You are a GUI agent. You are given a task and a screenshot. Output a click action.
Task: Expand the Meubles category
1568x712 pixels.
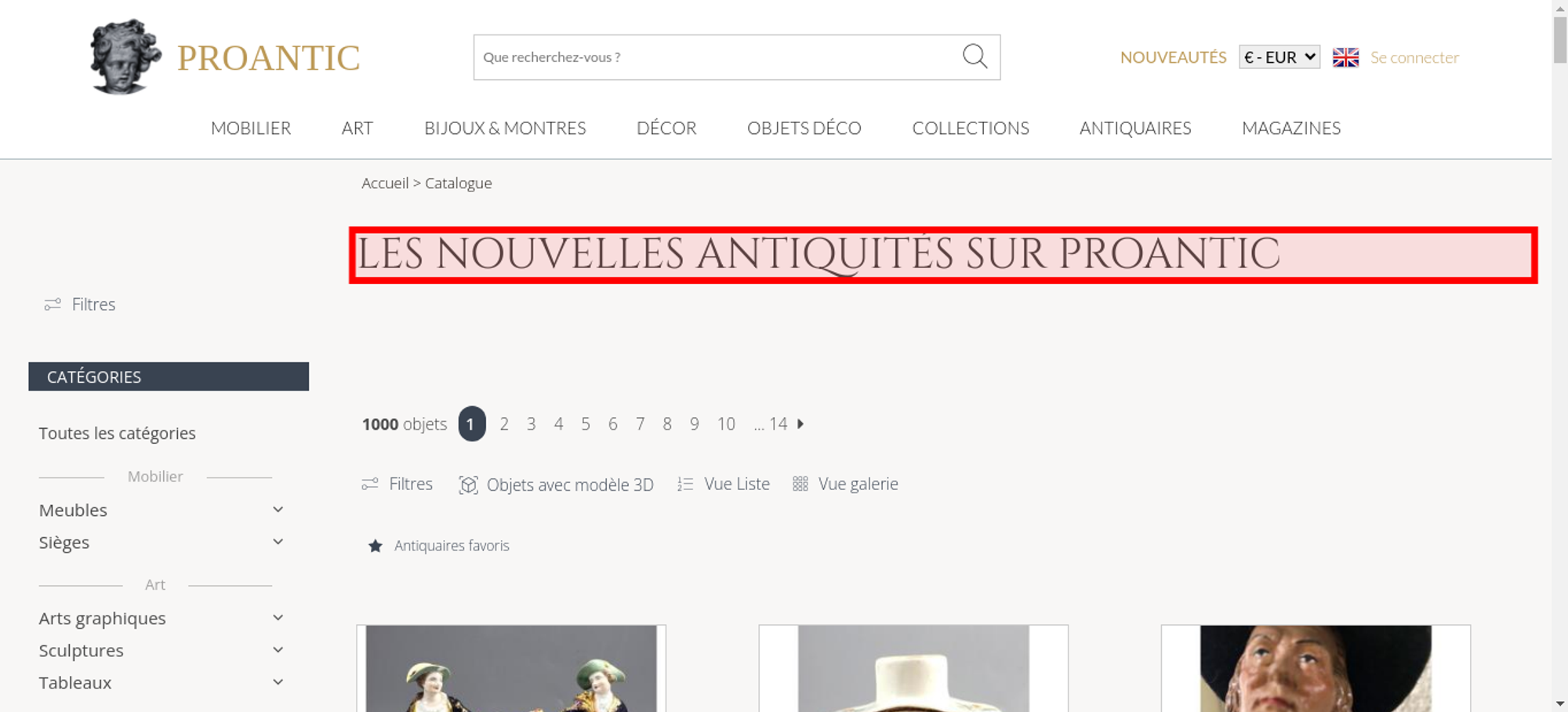278,510
